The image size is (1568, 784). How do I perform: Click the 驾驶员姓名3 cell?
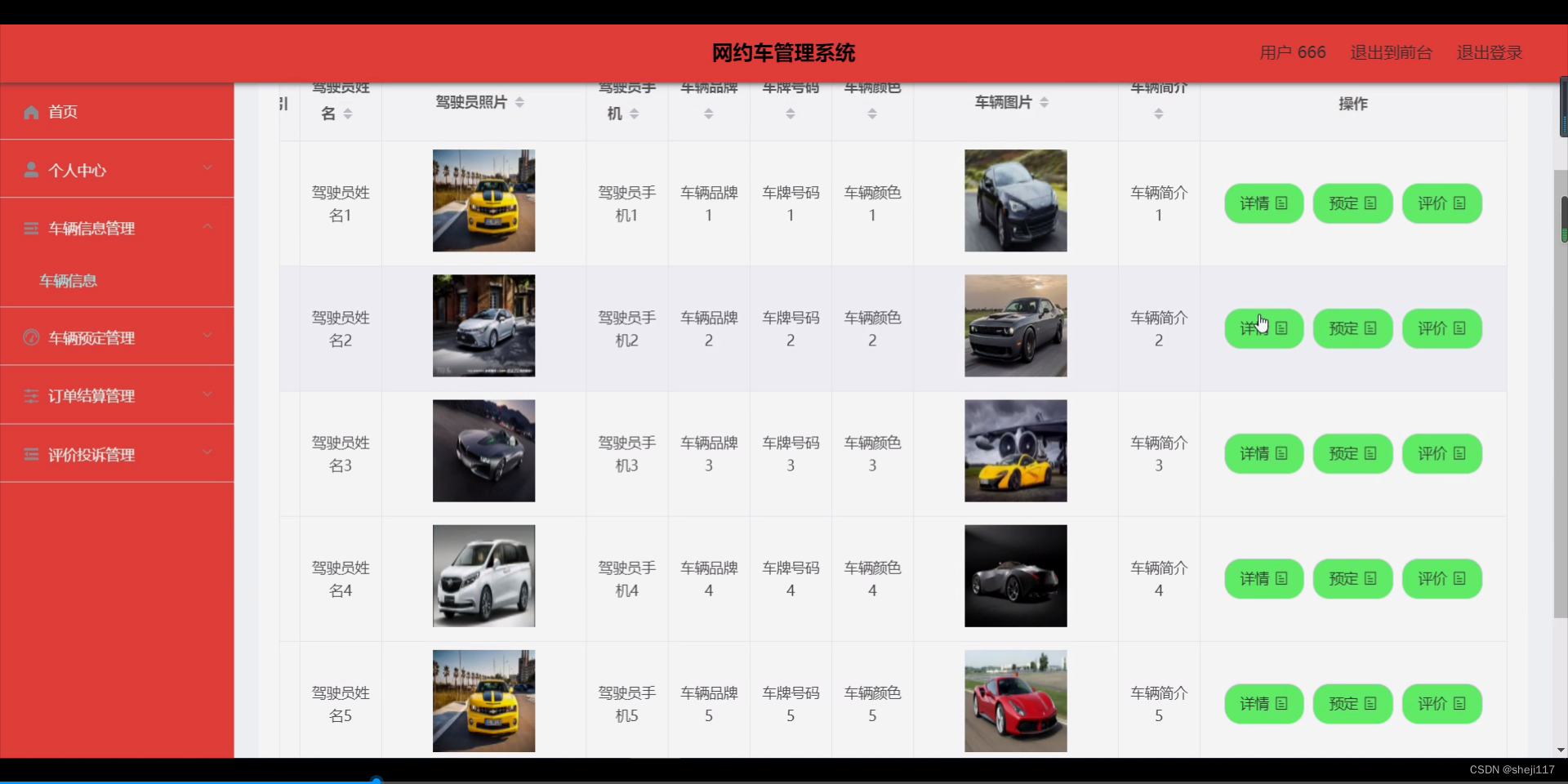pos(341,453)
